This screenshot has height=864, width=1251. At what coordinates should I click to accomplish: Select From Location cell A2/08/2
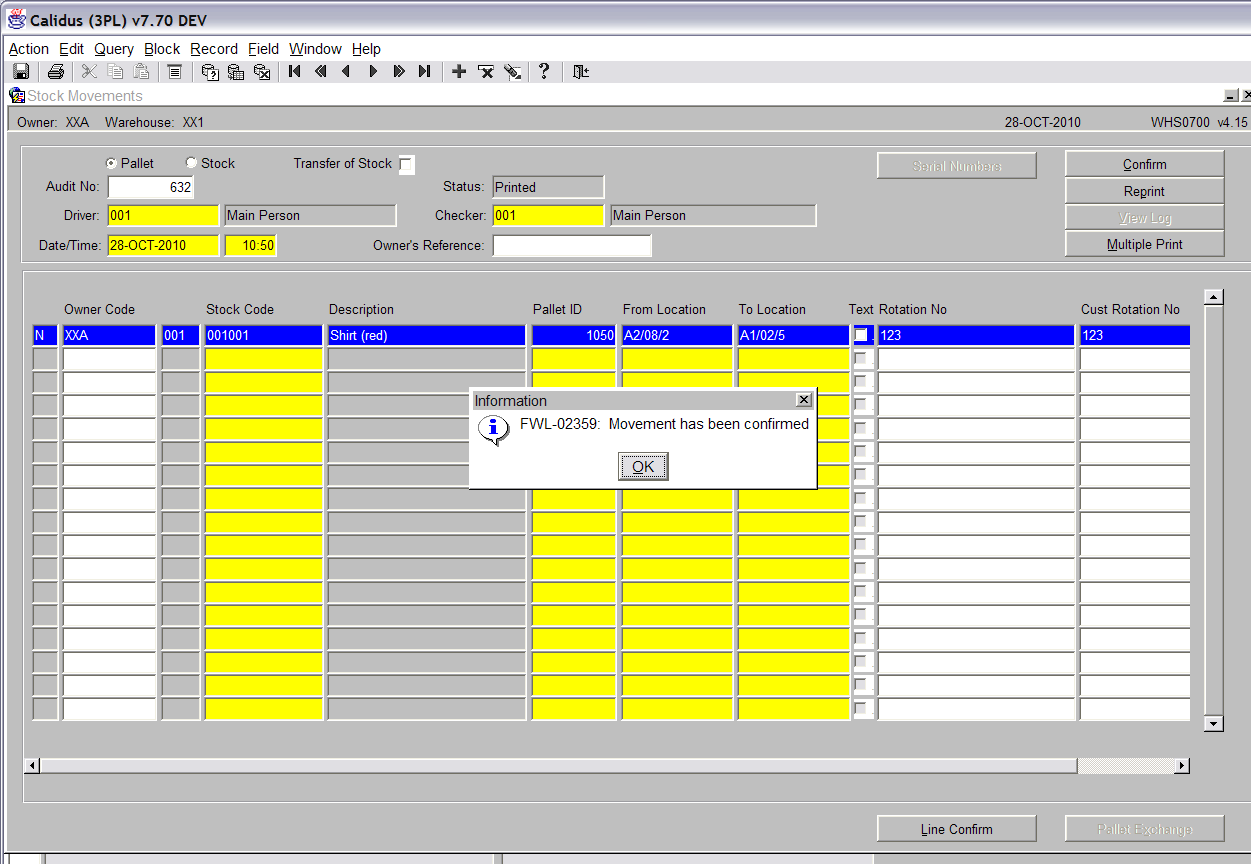pyautogui.click(x=677, y=335)
